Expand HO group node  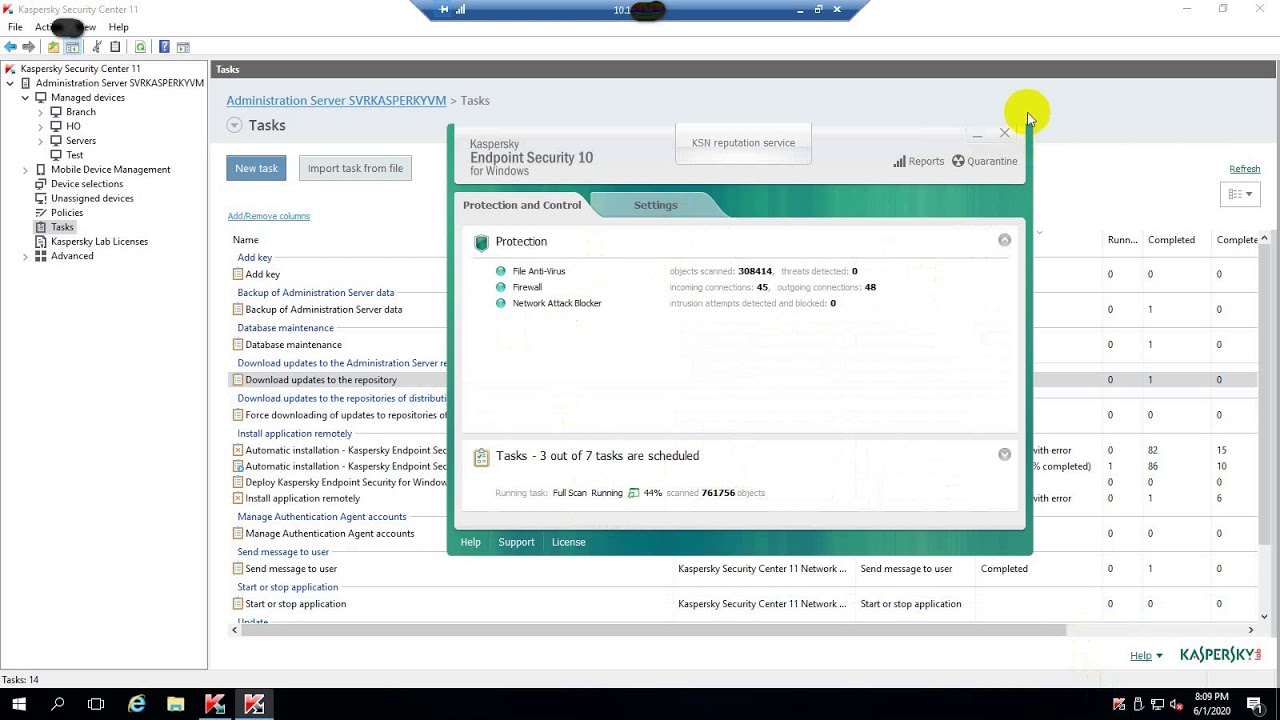click(x=41, y=127)
